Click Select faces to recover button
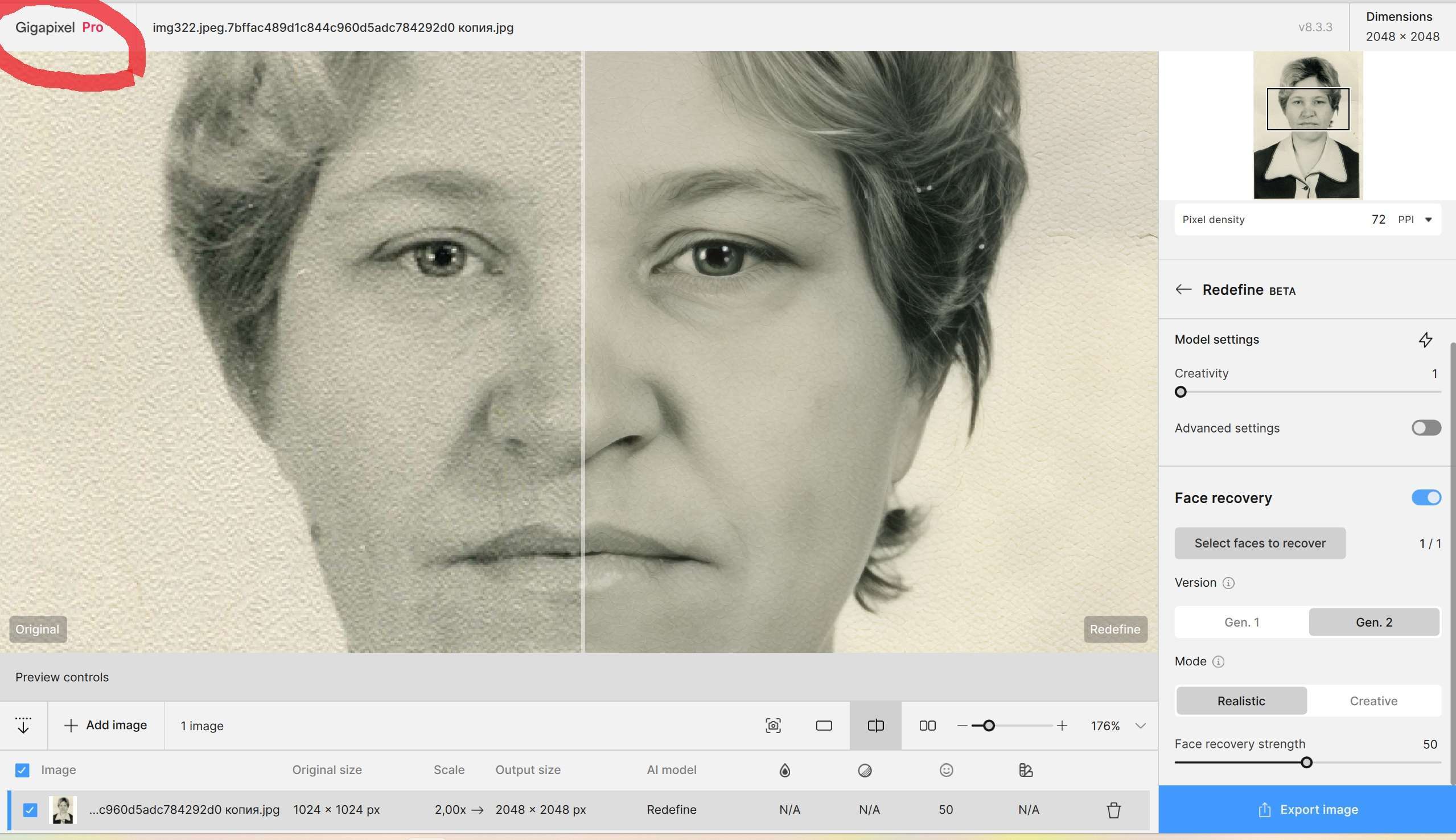This screenshot has height=840, width=1456. click(x=1260, y=543)
